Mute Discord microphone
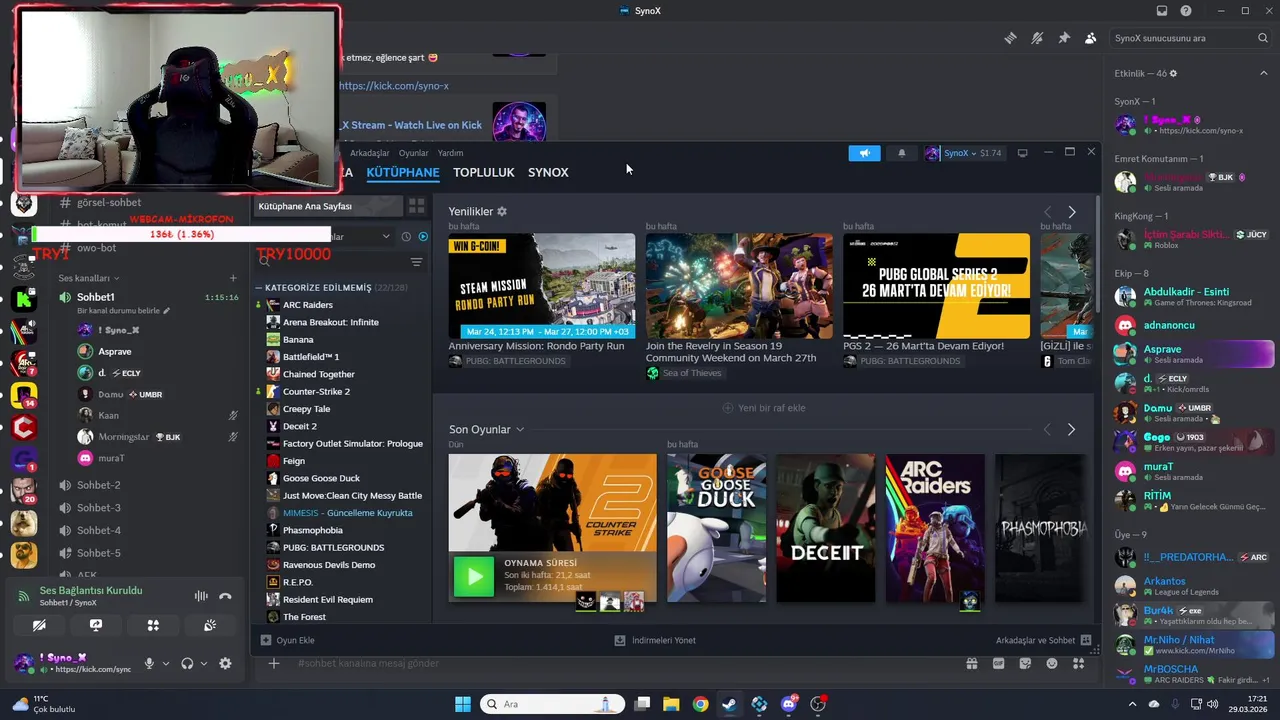The image size is (1280, 720). point(149,663)
